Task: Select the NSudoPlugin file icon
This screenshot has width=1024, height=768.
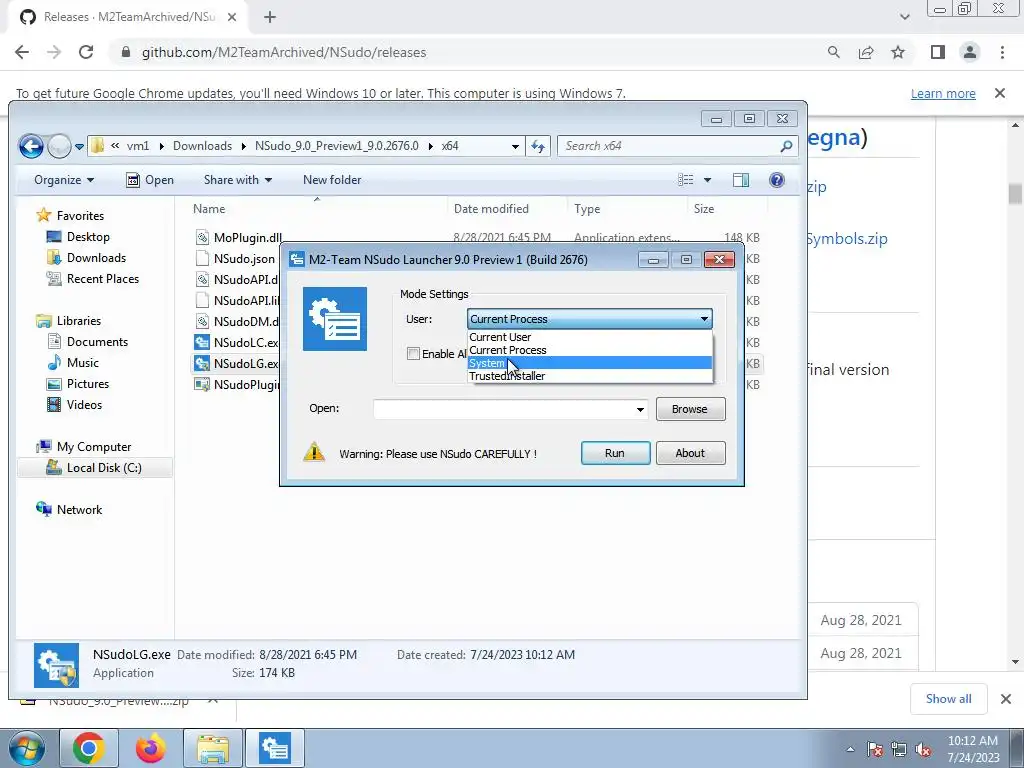Action: coord(202,384)
